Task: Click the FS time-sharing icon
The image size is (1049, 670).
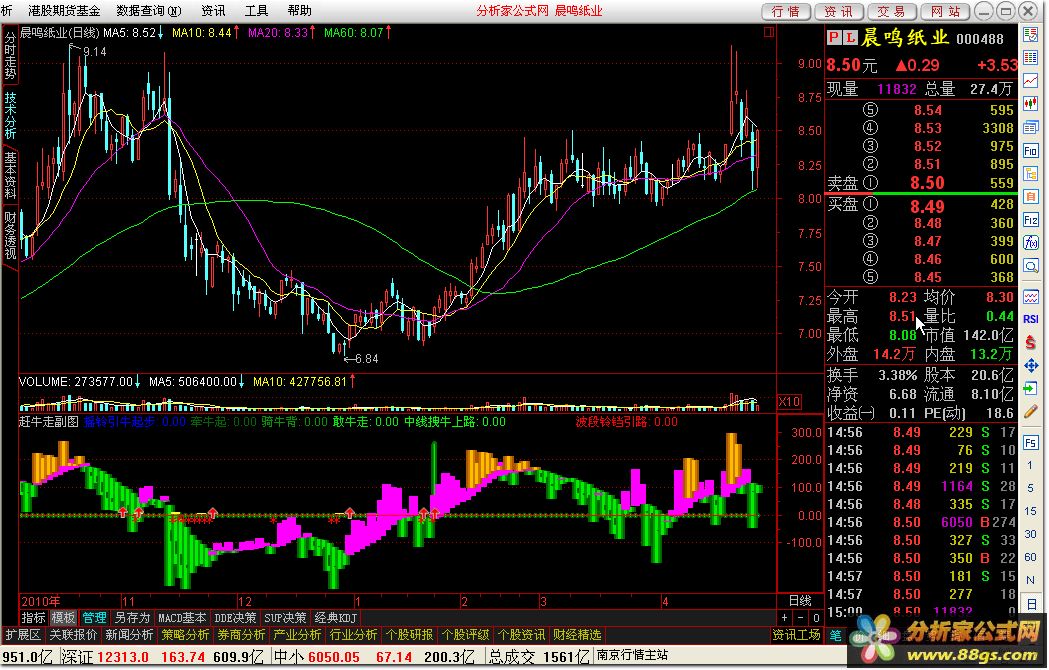Action: pos(1031,443)
